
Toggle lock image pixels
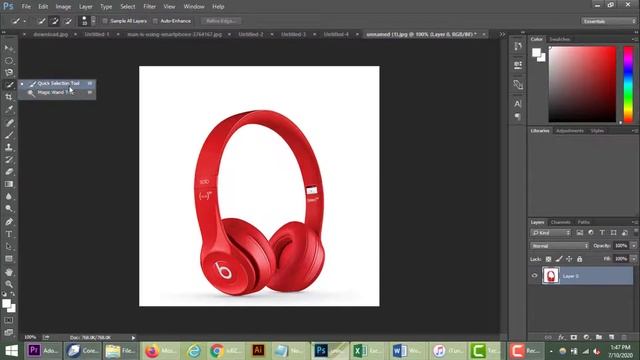click(x=559, y=259)
